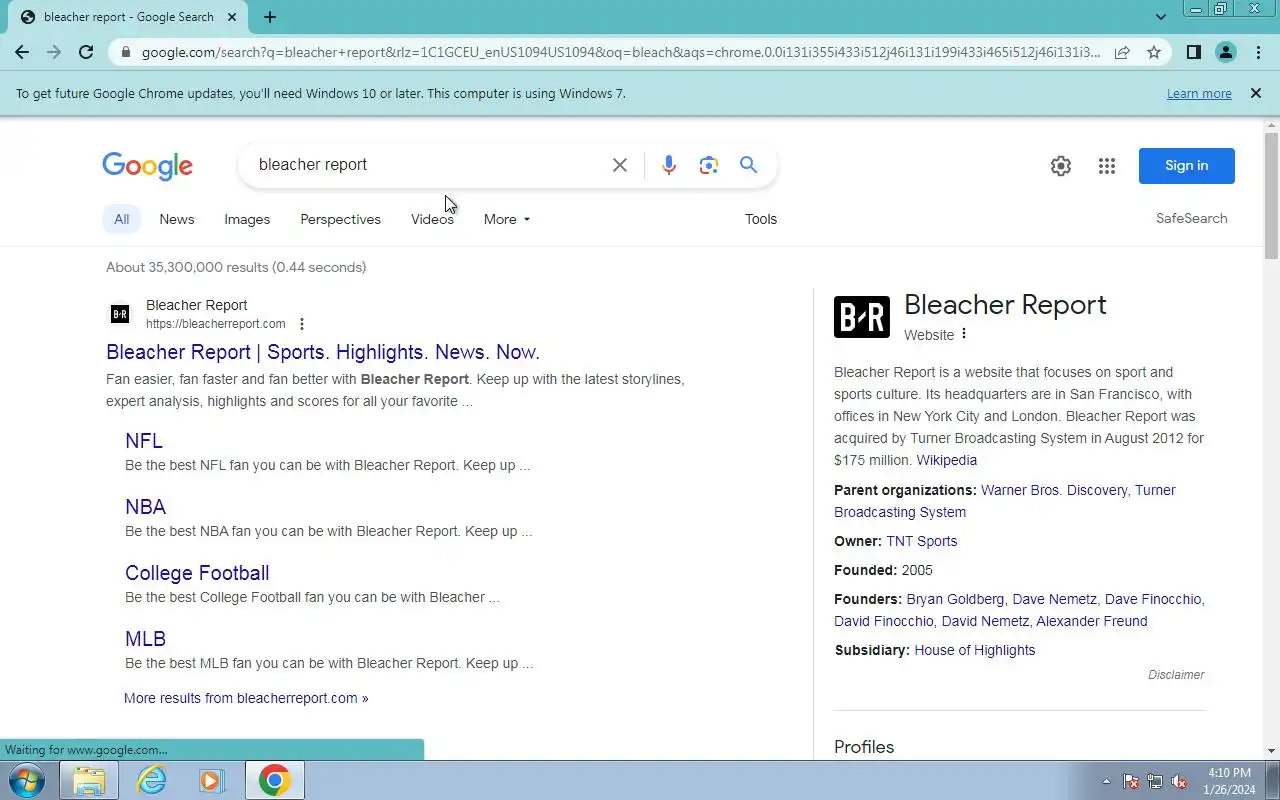1280x800 pixels.
Task: Open Bleacher Report main result title
Action: tap(323, 352)
